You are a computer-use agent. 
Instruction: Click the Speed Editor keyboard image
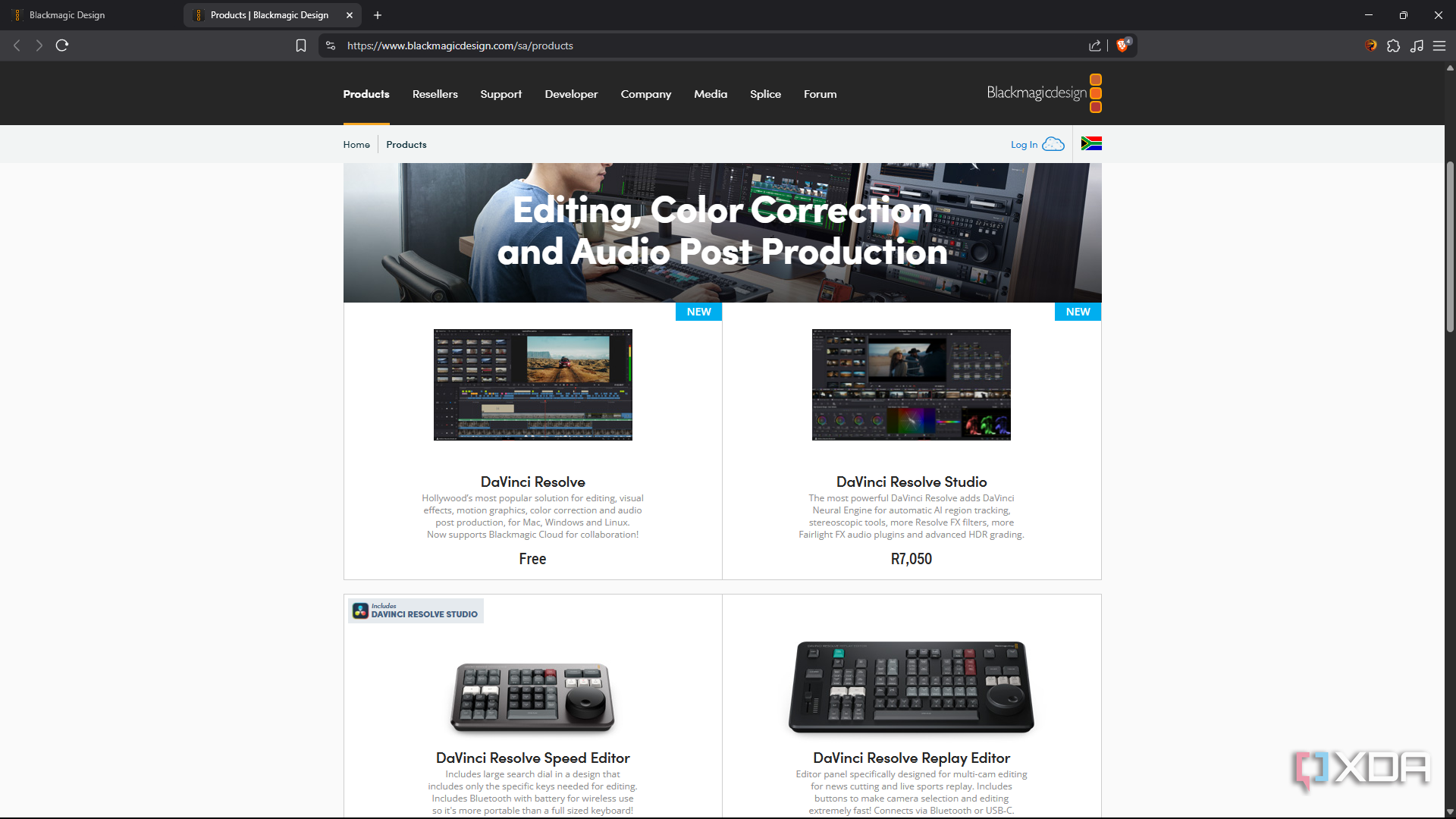(x=533, y=697)
